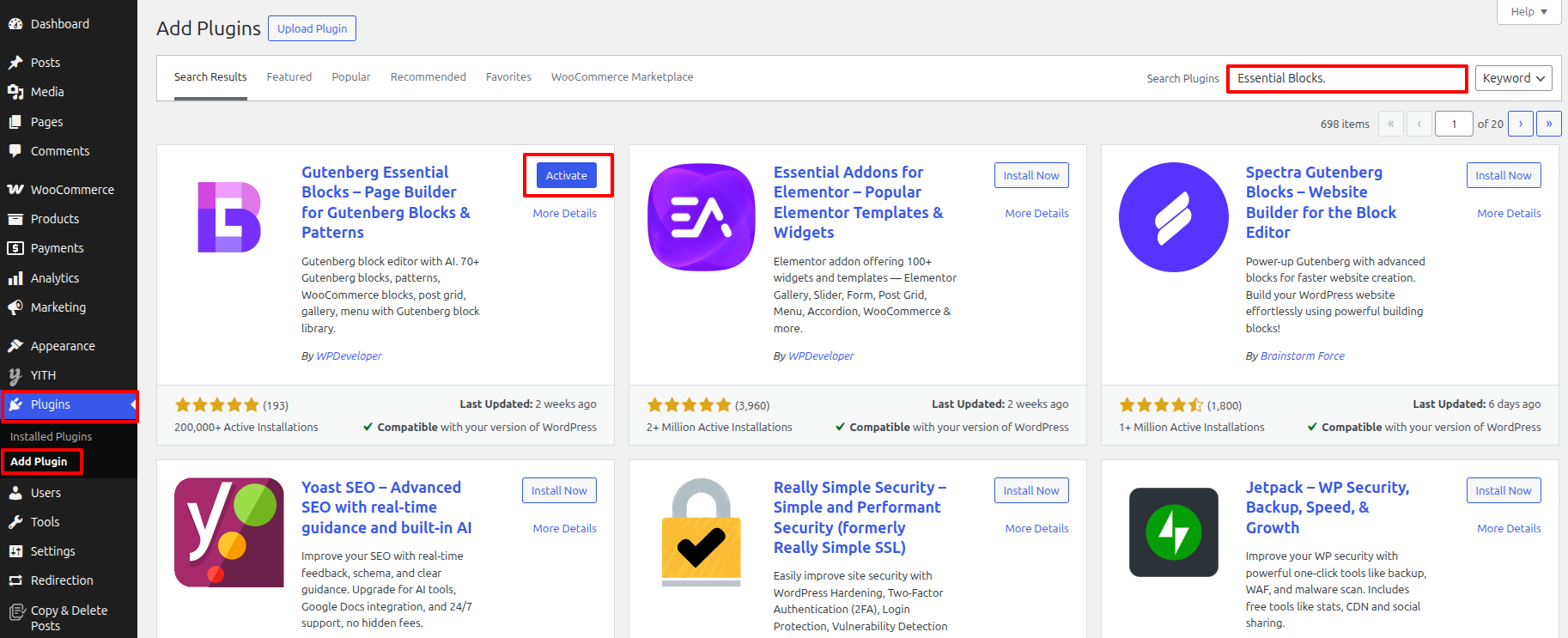The image size is (1568, 638).
Task: Install the Spectra Gutenberg Blocks plugin
Action: pos(1504,175)
